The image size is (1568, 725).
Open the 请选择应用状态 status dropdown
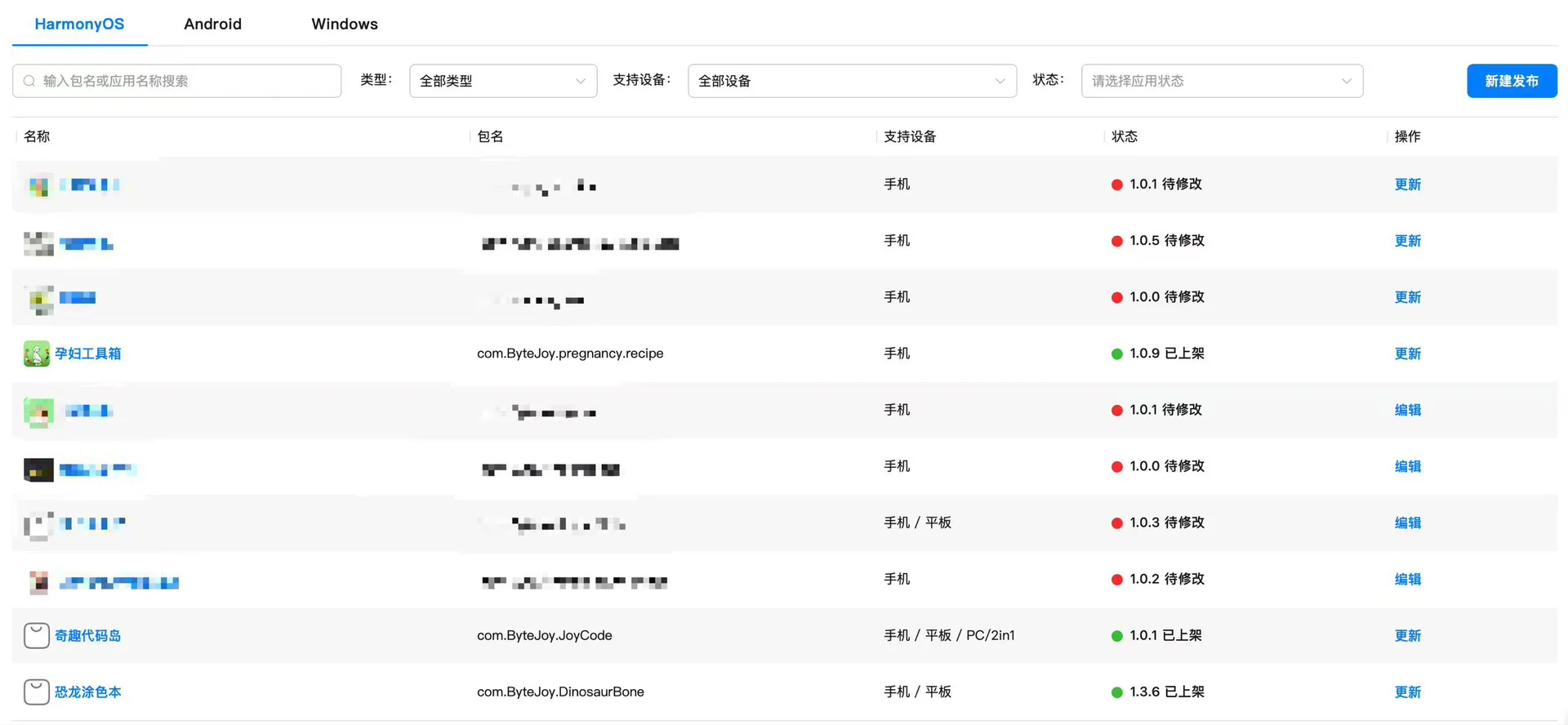pos(1222,81)
